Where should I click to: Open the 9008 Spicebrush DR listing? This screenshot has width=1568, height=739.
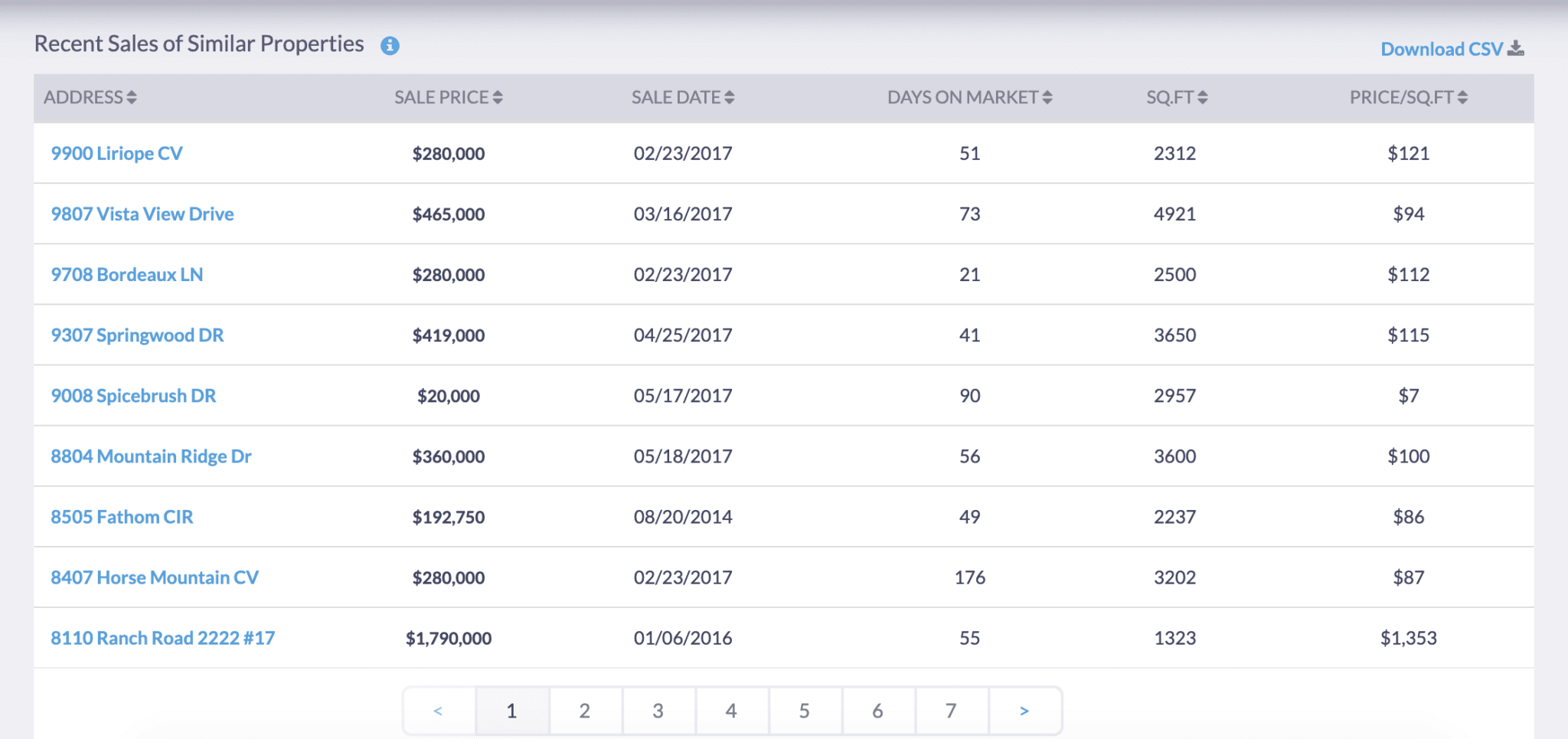tap(133, 395)
